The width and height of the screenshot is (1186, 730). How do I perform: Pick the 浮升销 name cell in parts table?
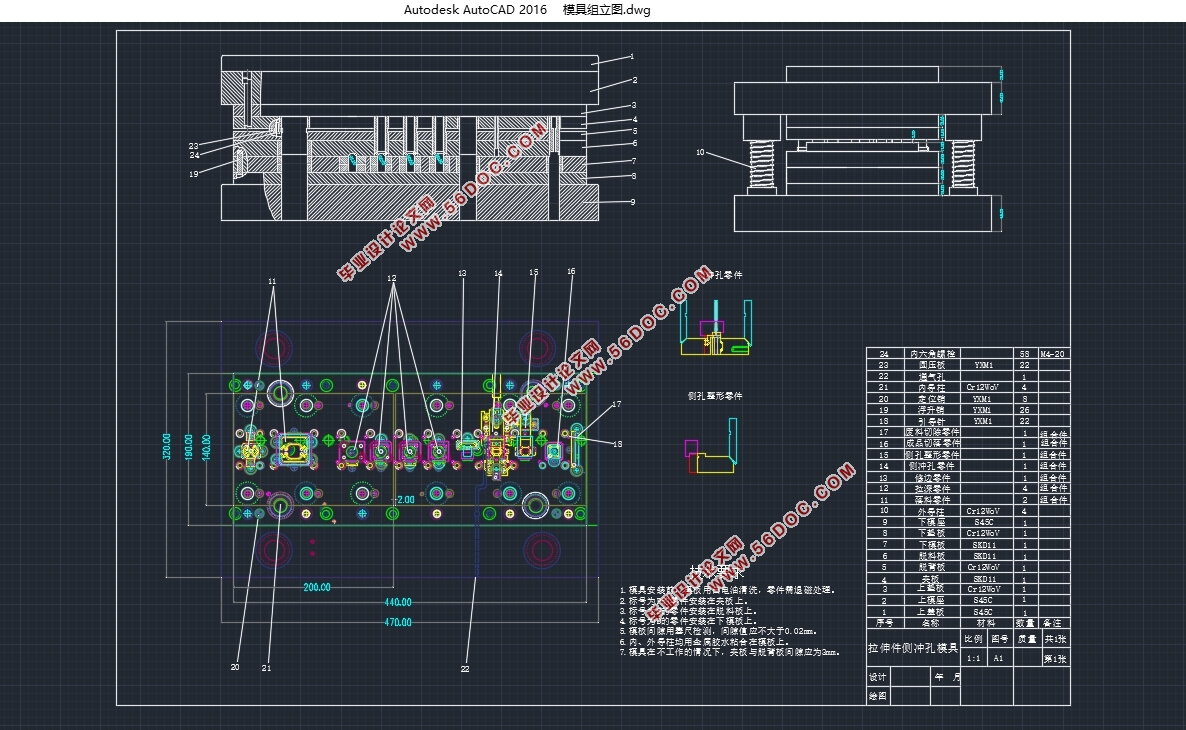point(931,410)
